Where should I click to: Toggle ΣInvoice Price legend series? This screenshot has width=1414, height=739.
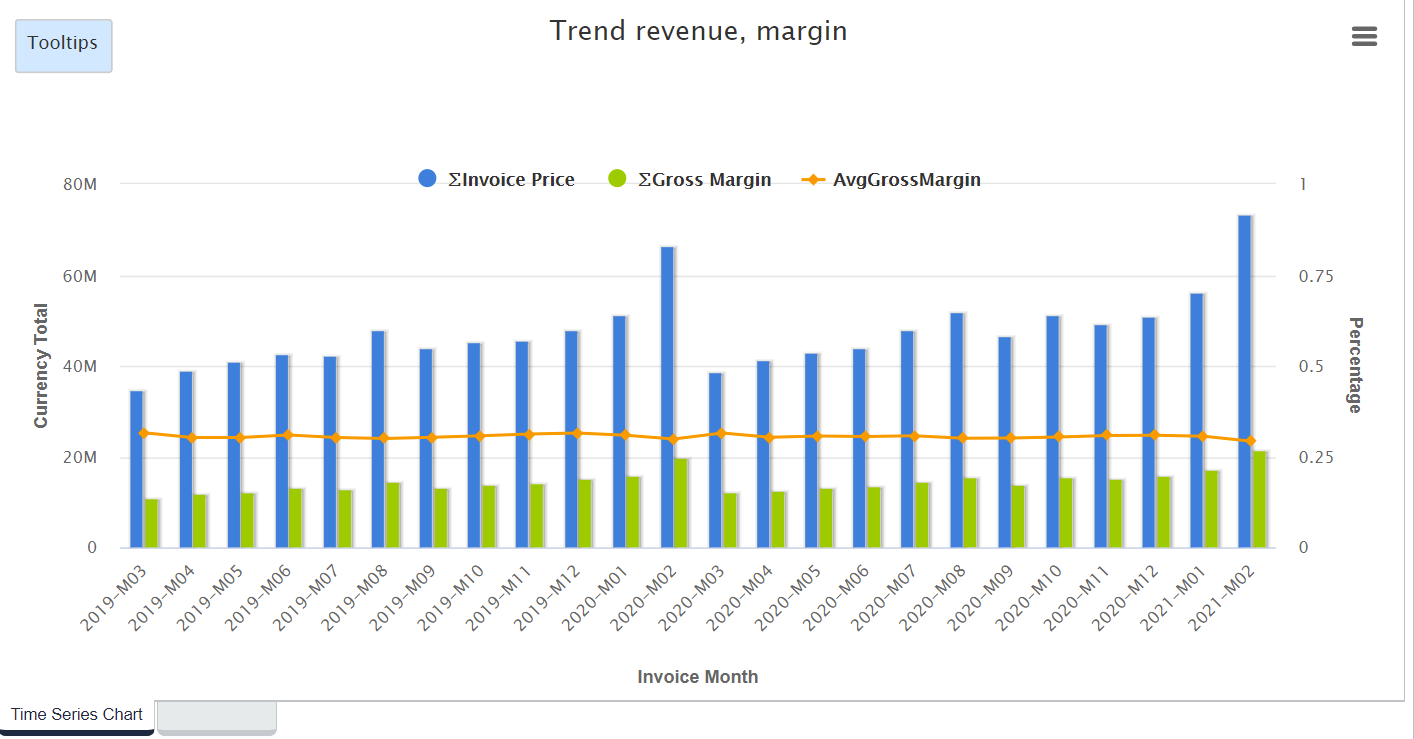(511, 180)
